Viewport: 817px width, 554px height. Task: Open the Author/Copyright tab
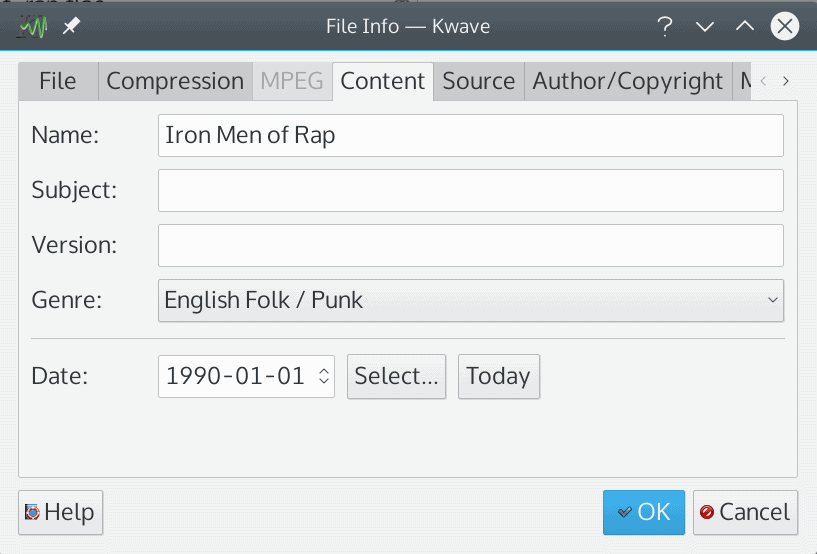click(x=628, y=81)
